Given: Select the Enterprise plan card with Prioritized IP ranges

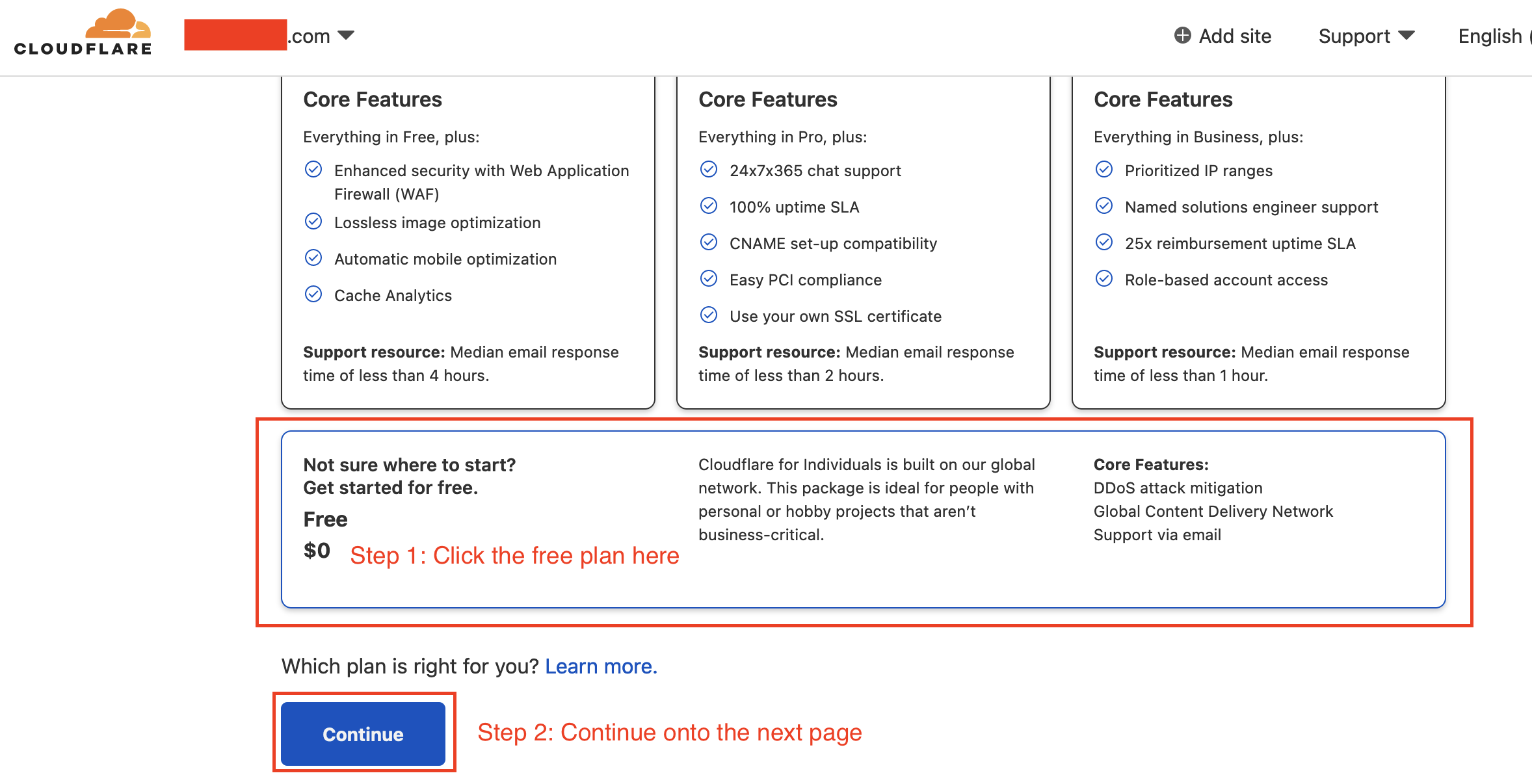Looking at the screenshot, I should pyautogui.click(x=1258, y=242).
